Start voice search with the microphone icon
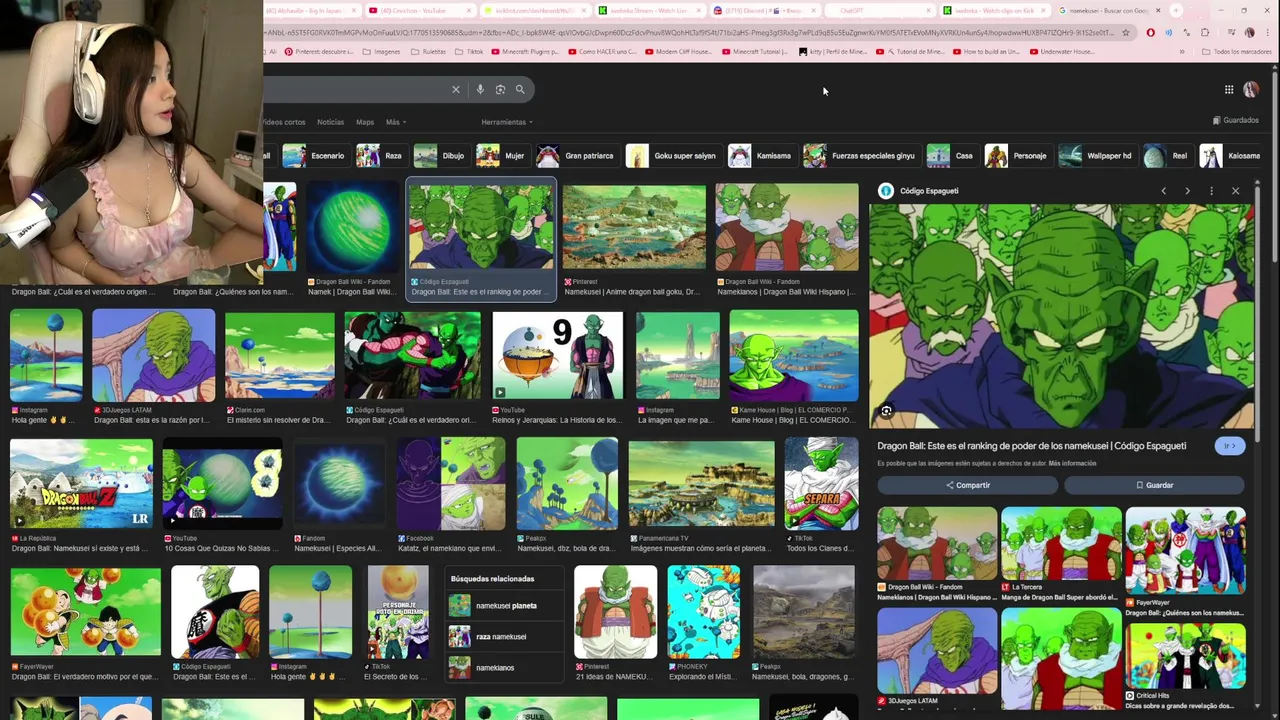This screenshot has width=1280, height=720. (x=480, y=89)
